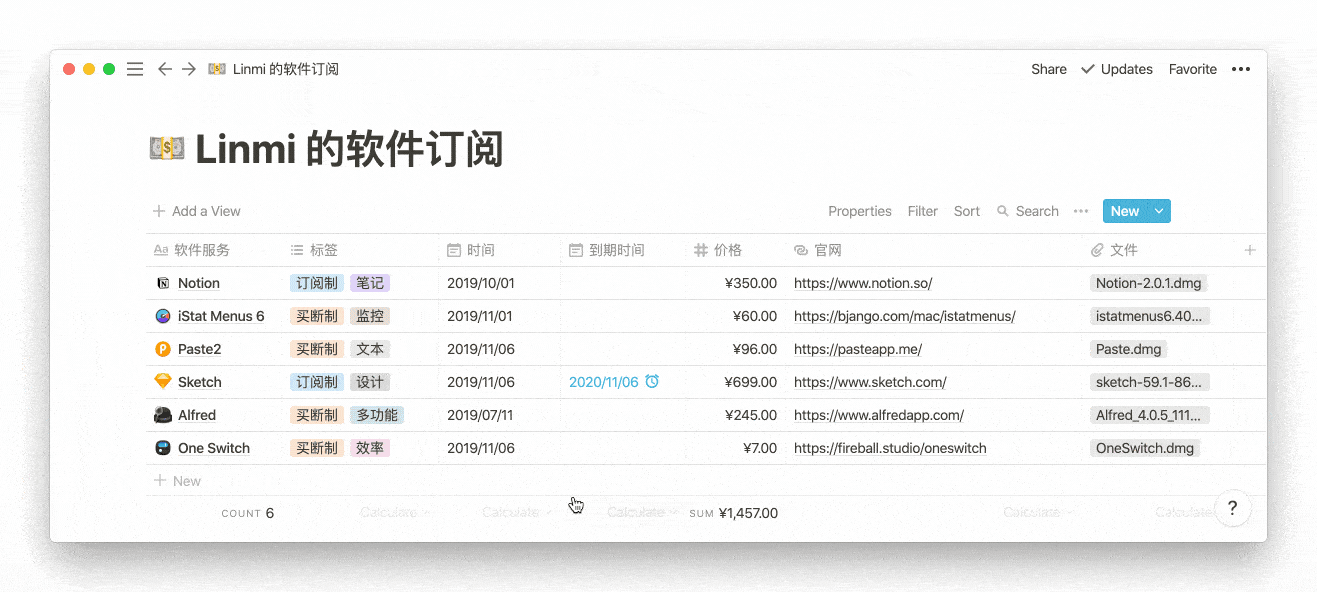The image size is (1317, 592).
Task: Add a new column with plus icon
Action: 1250,250
